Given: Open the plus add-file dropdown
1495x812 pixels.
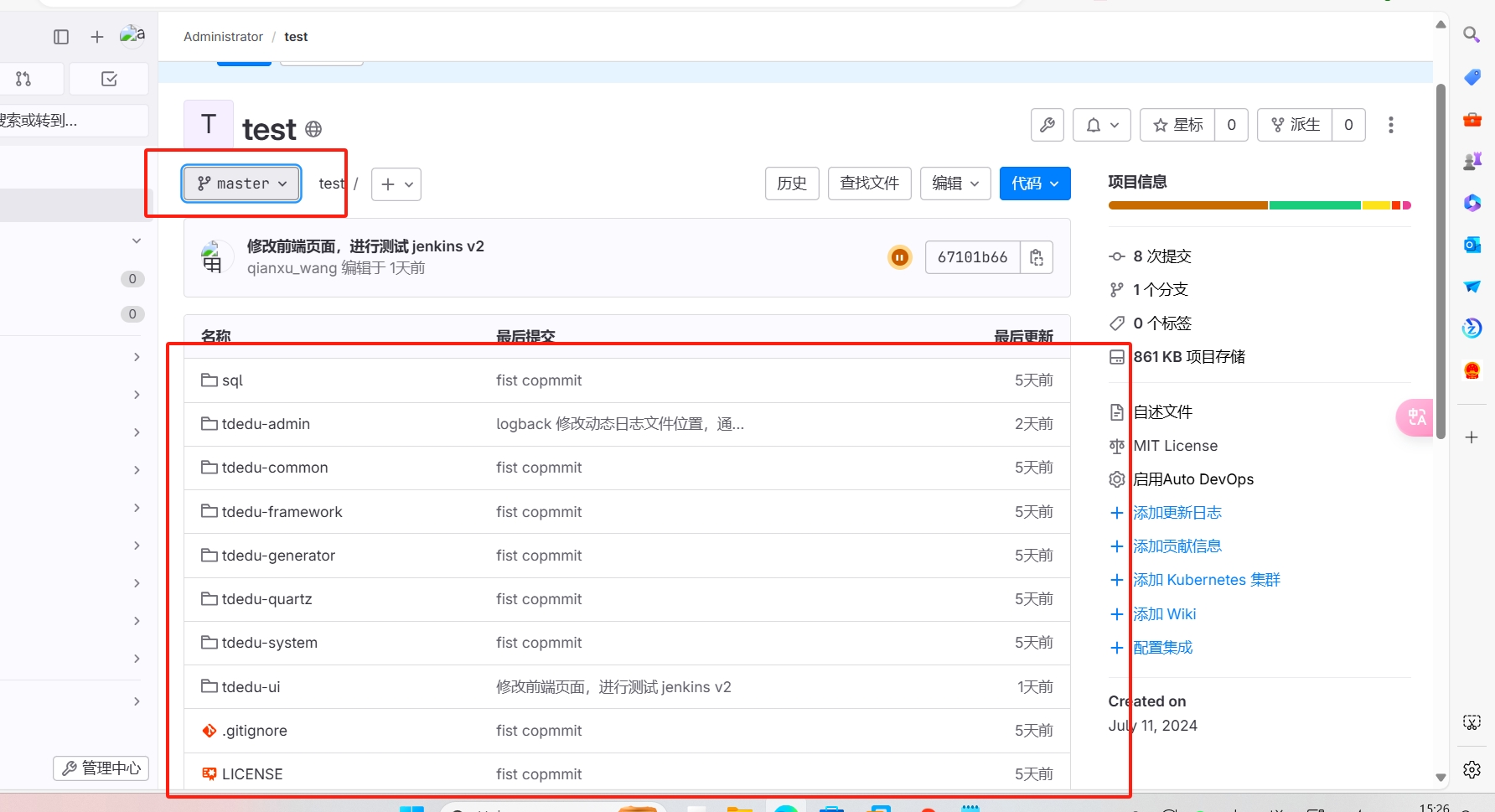Looking at the screenshot, I should click(396, 184).
